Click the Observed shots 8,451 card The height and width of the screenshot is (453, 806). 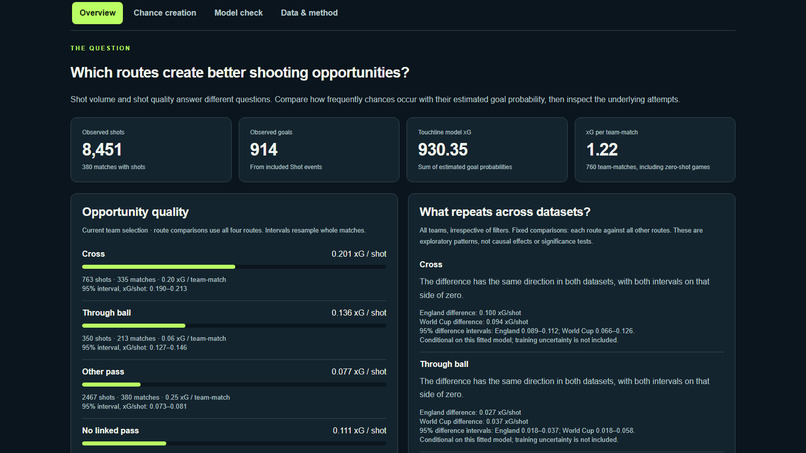(151, 150)
